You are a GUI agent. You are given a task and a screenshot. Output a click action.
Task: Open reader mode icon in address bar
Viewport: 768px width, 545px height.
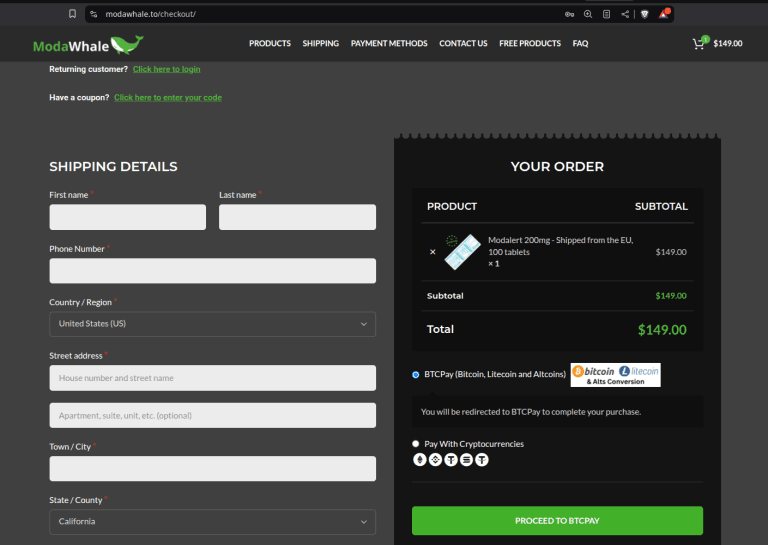[606, 14]
